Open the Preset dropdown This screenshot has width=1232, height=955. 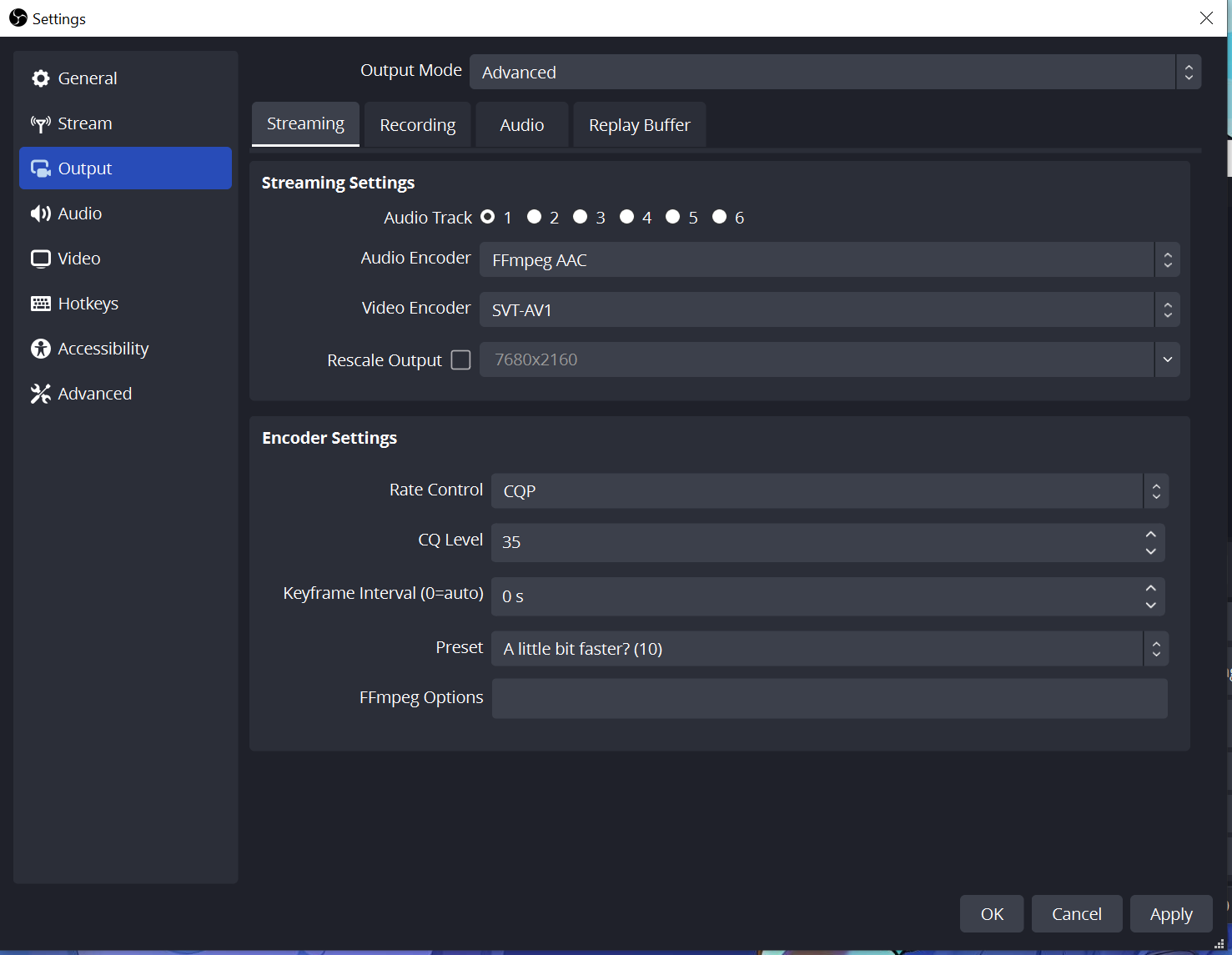coord(830,648)
